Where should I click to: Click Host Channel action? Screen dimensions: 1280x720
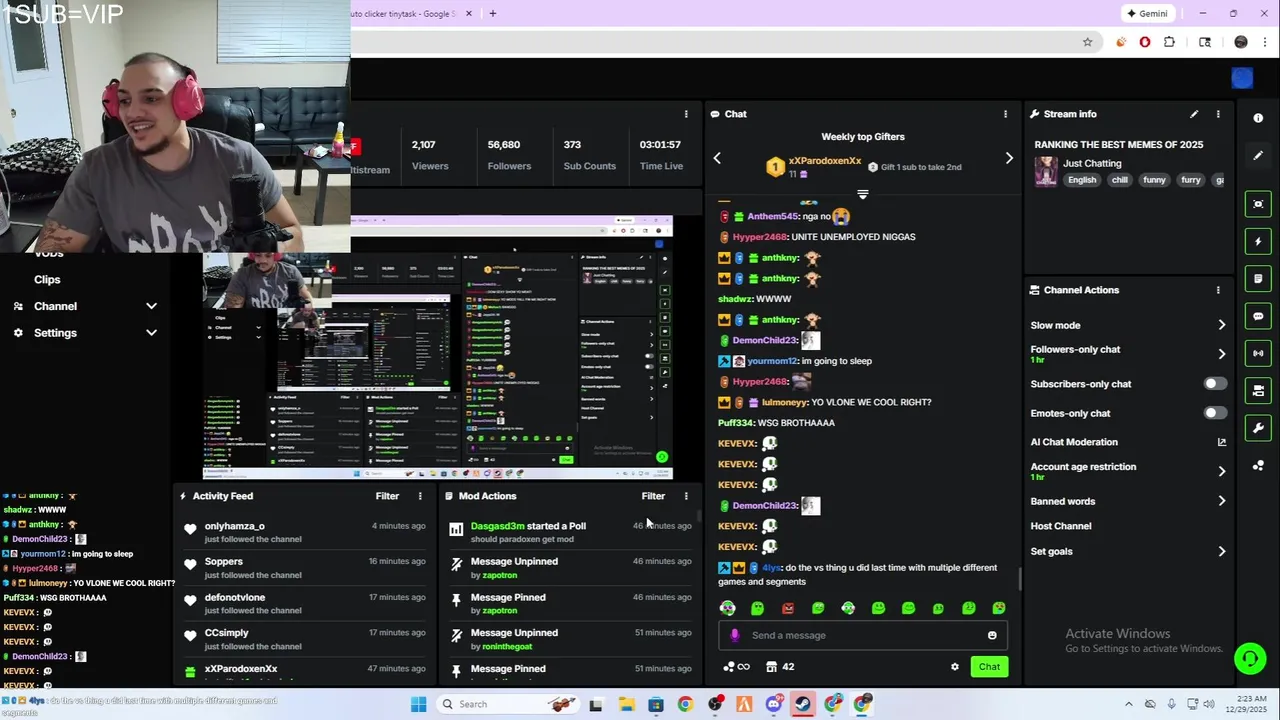tap(1061, 526)
